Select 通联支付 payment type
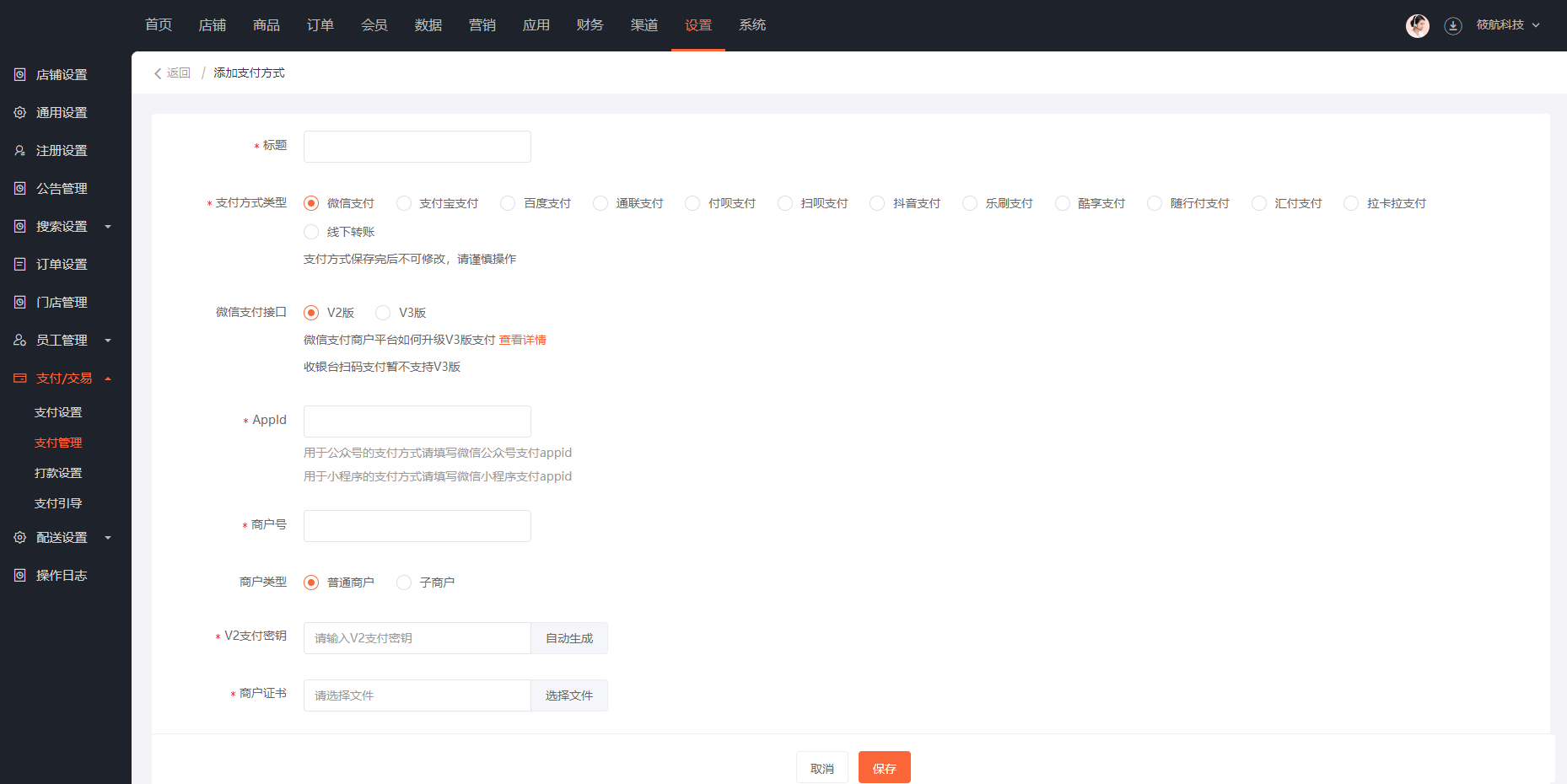Viewport: 1567px width, 784px height. click(600, 203)
